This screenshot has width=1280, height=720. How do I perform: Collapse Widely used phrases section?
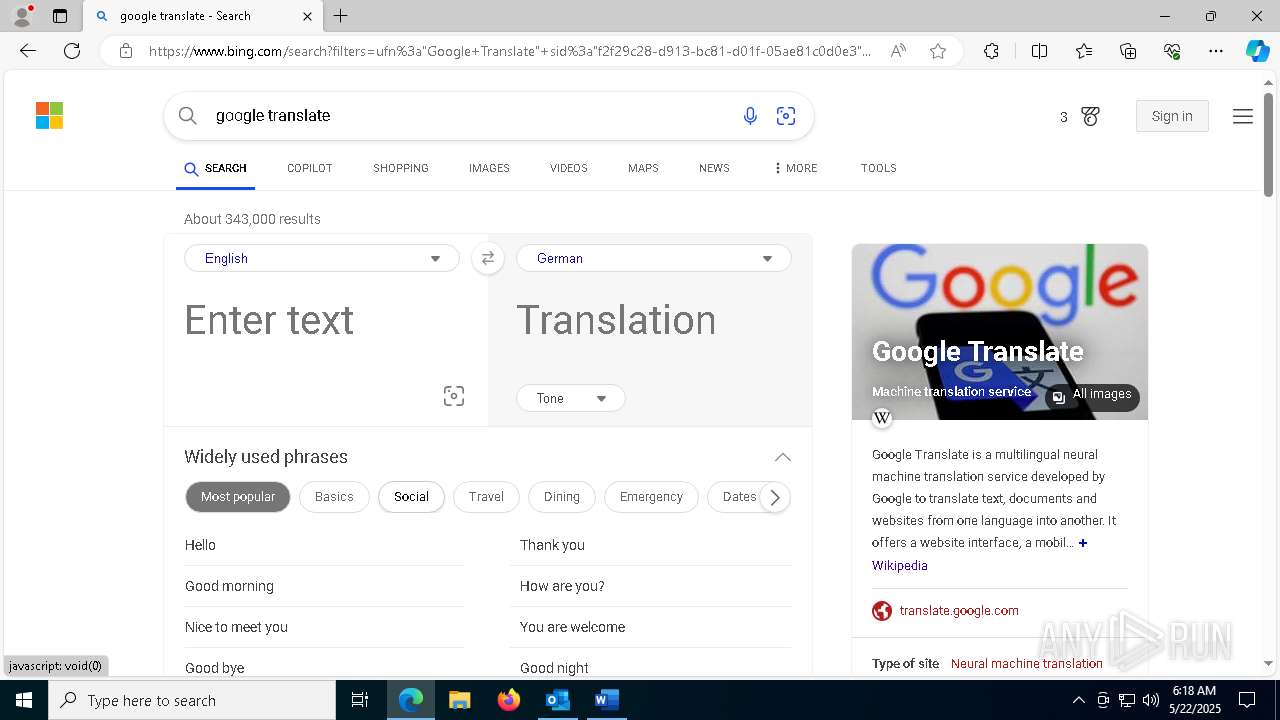coord(782,457)
